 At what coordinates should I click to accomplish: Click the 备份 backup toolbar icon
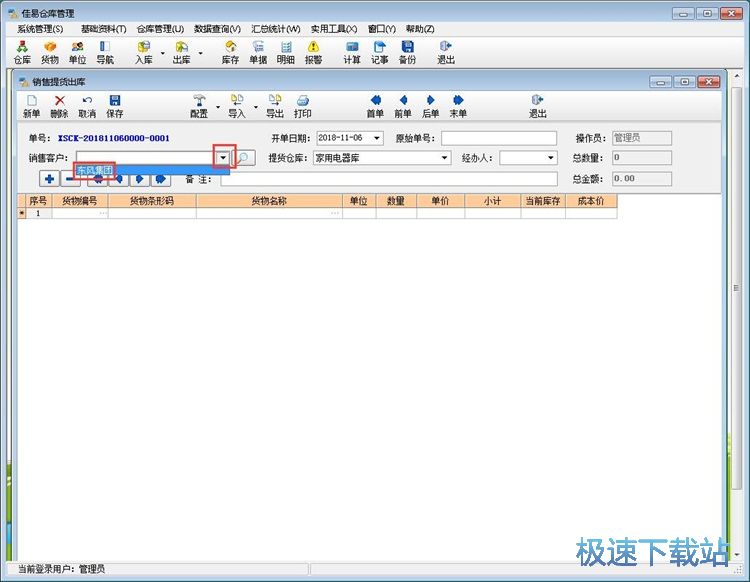[x=407, y=52]
